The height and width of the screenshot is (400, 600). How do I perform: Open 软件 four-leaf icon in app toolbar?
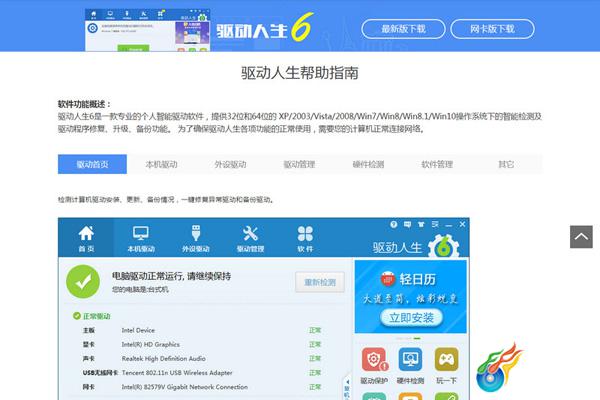305,233
